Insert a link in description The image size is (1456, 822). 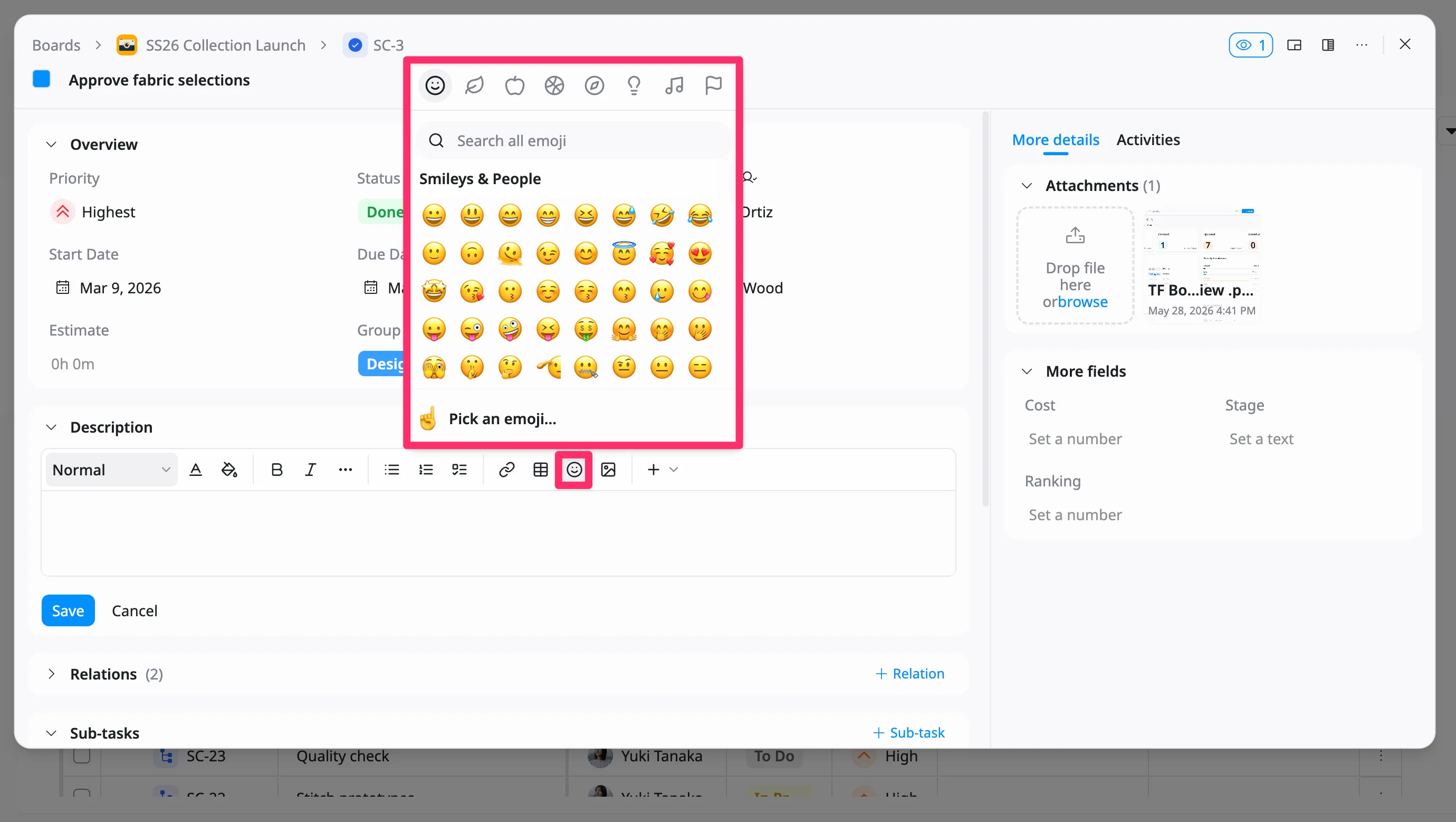point(506,470)
